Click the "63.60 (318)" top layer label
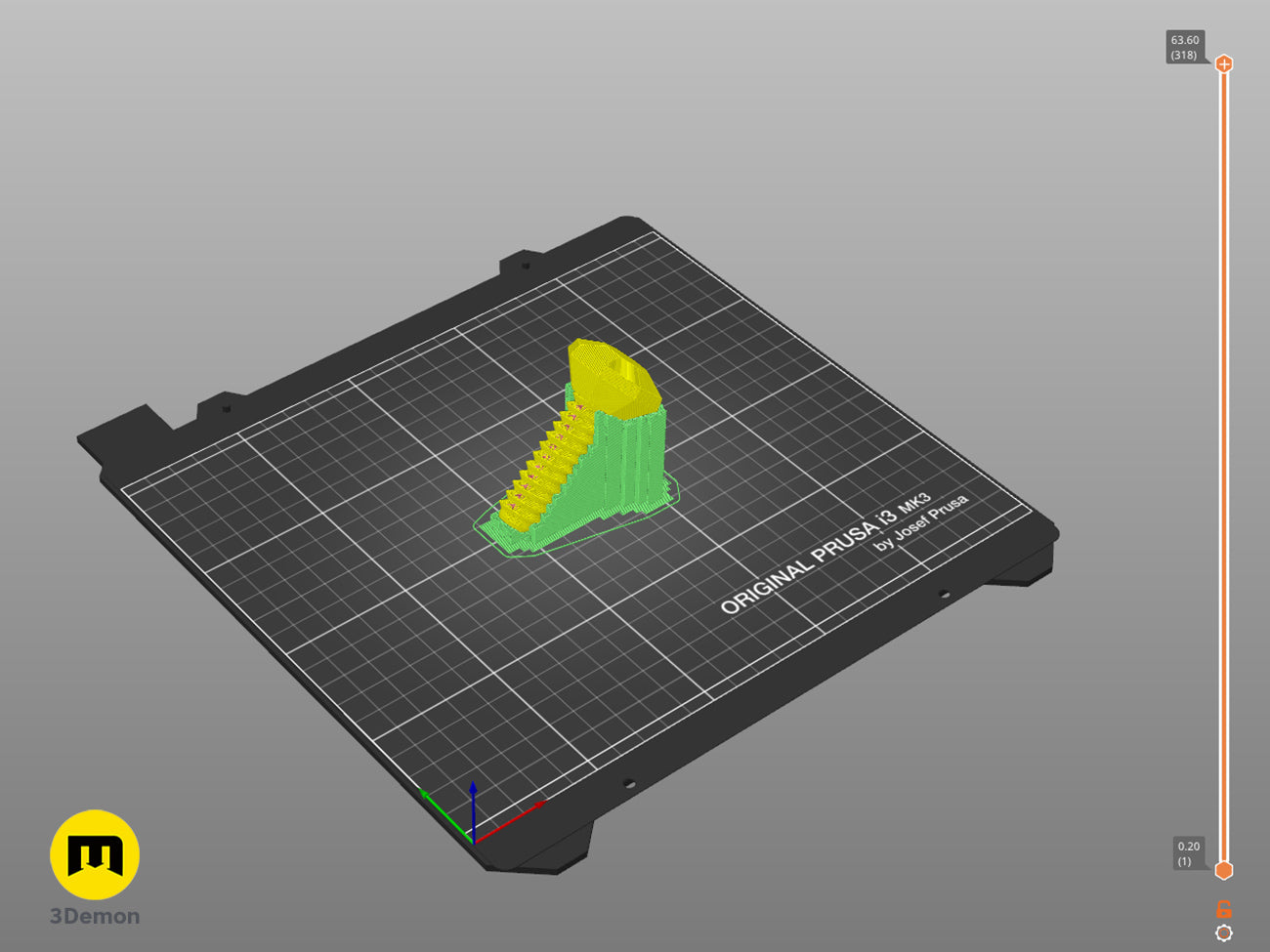This screenshot has width=1270, height=952. tap(1185, 47)
